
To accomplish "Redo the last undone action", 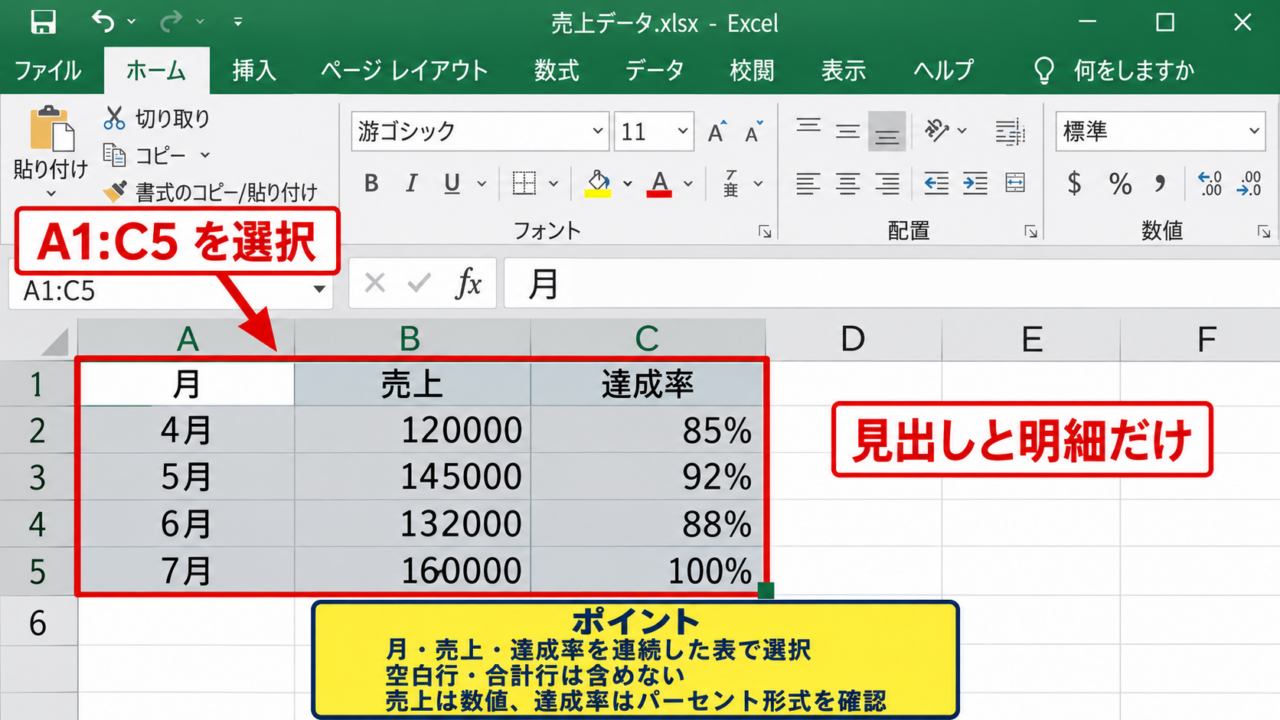I will pyautogui.click(x=171, y=21).
